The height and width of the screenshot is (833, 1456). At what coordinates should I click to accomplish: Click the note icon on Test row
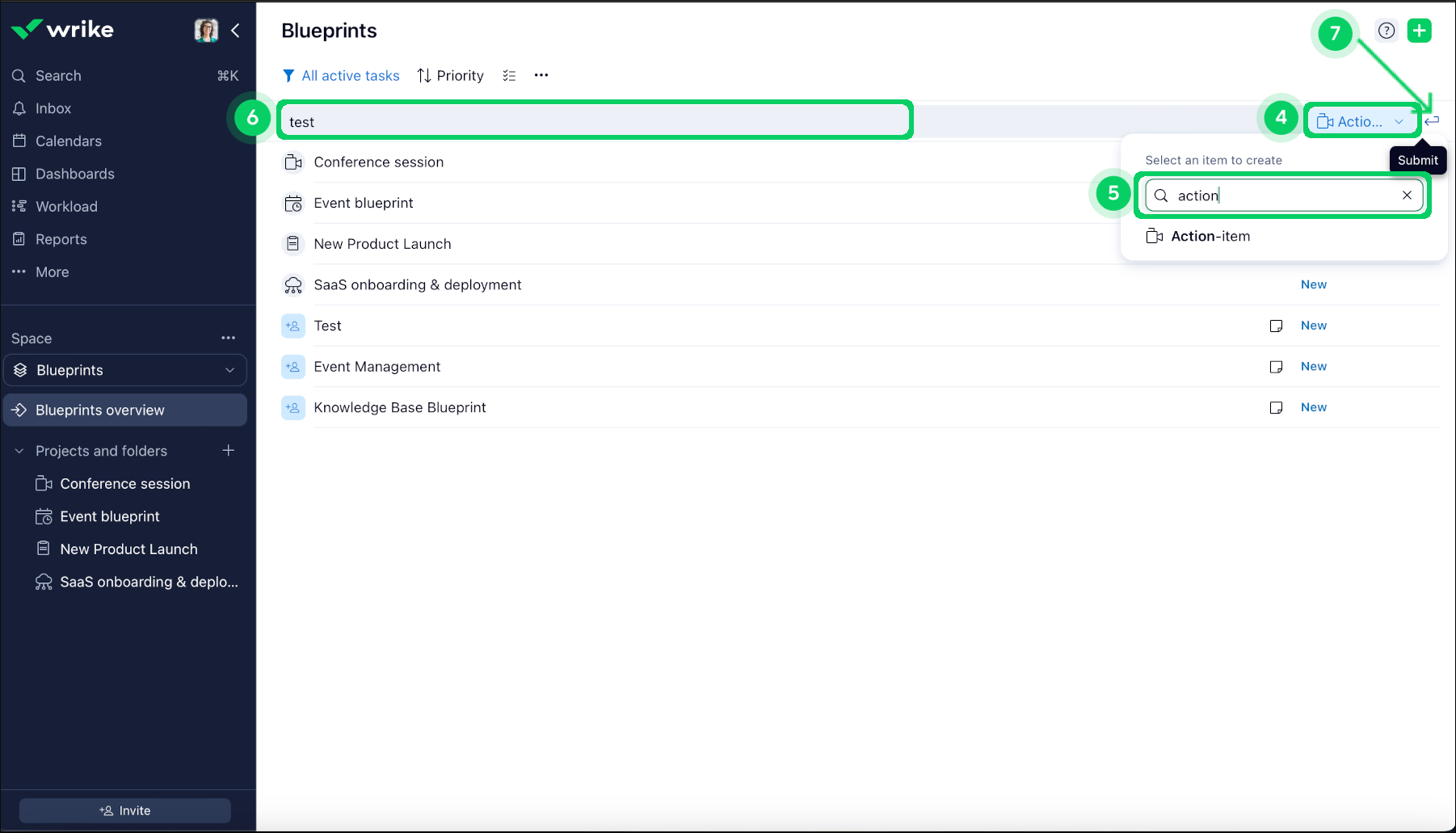click(x=1276, y=326)
